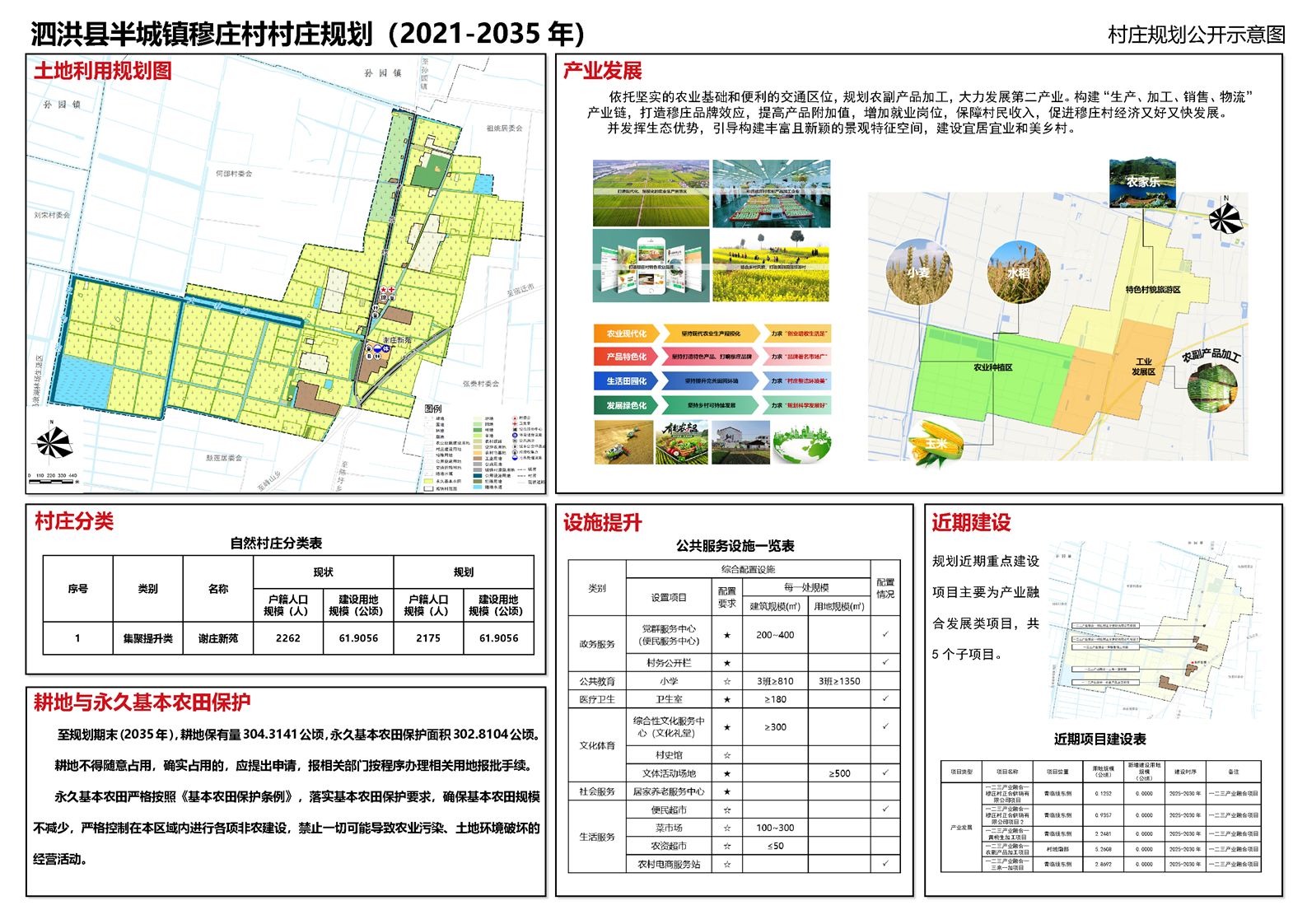Screen dimensions: 1307x924
Task: Click the green 农业种植区 zone on map
Action: click(x=992, y=367)
